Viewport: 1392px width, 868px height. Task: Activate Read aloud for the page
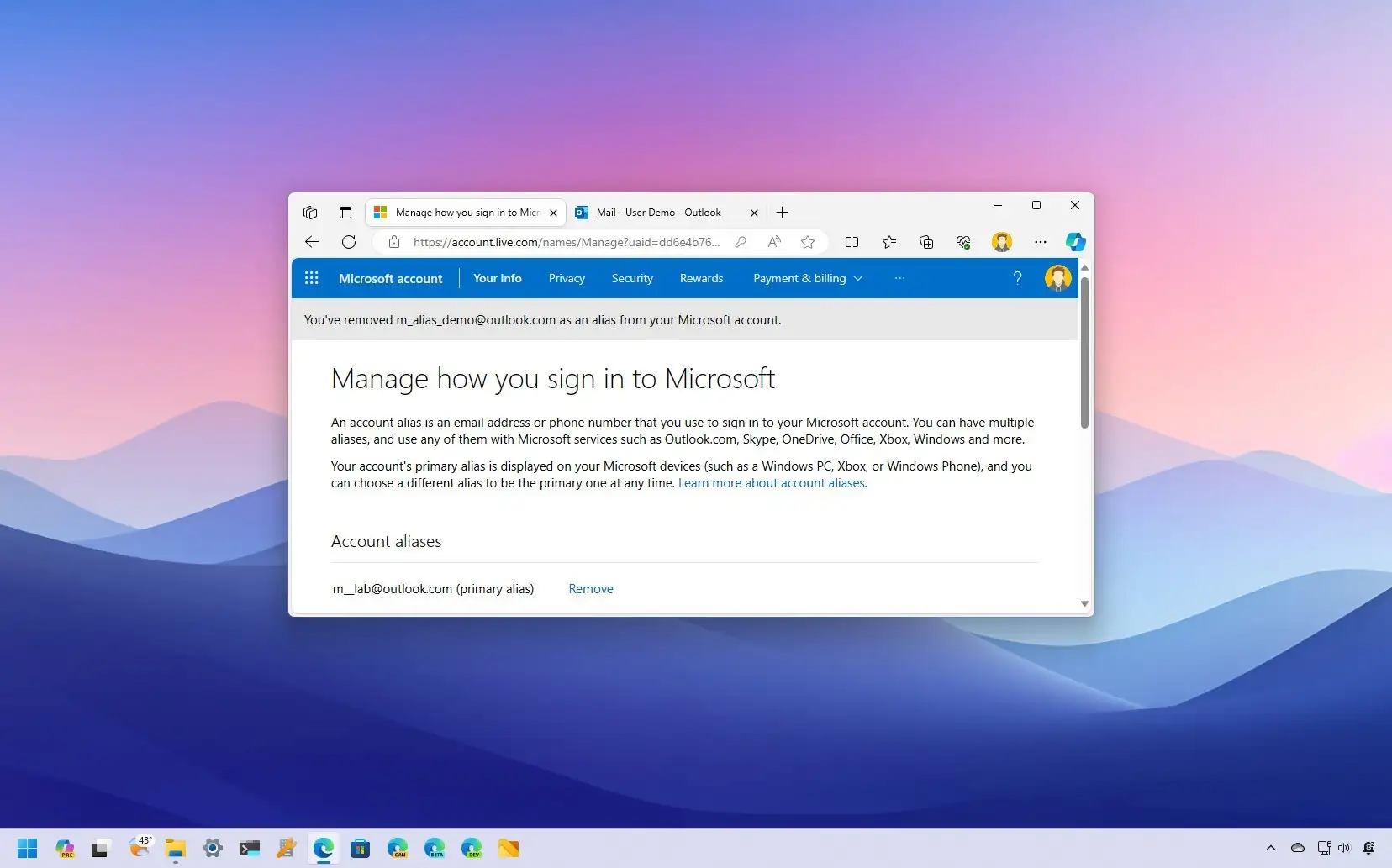pyautogui.click(x=775, y=242)
